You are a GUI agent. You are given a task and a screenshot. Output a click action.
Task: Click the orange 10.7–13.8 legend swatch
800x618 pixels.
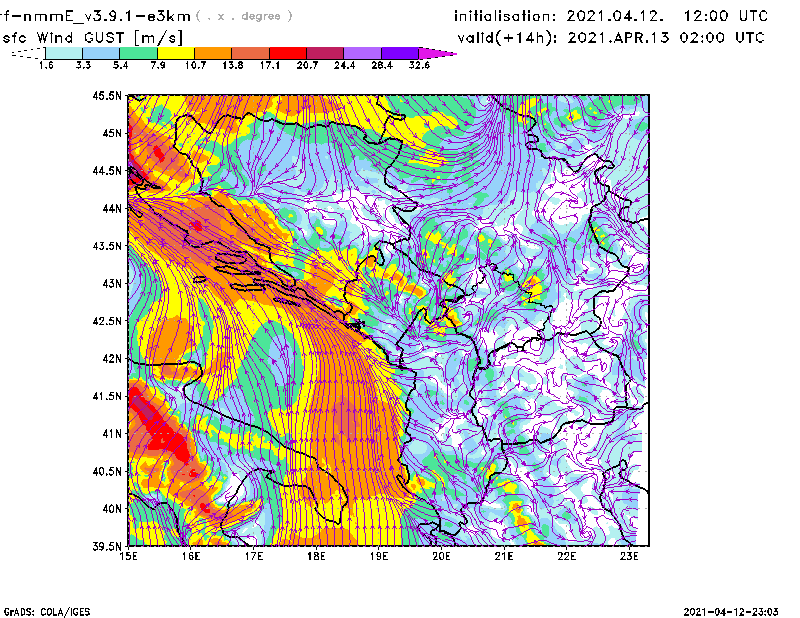point(213,53)
